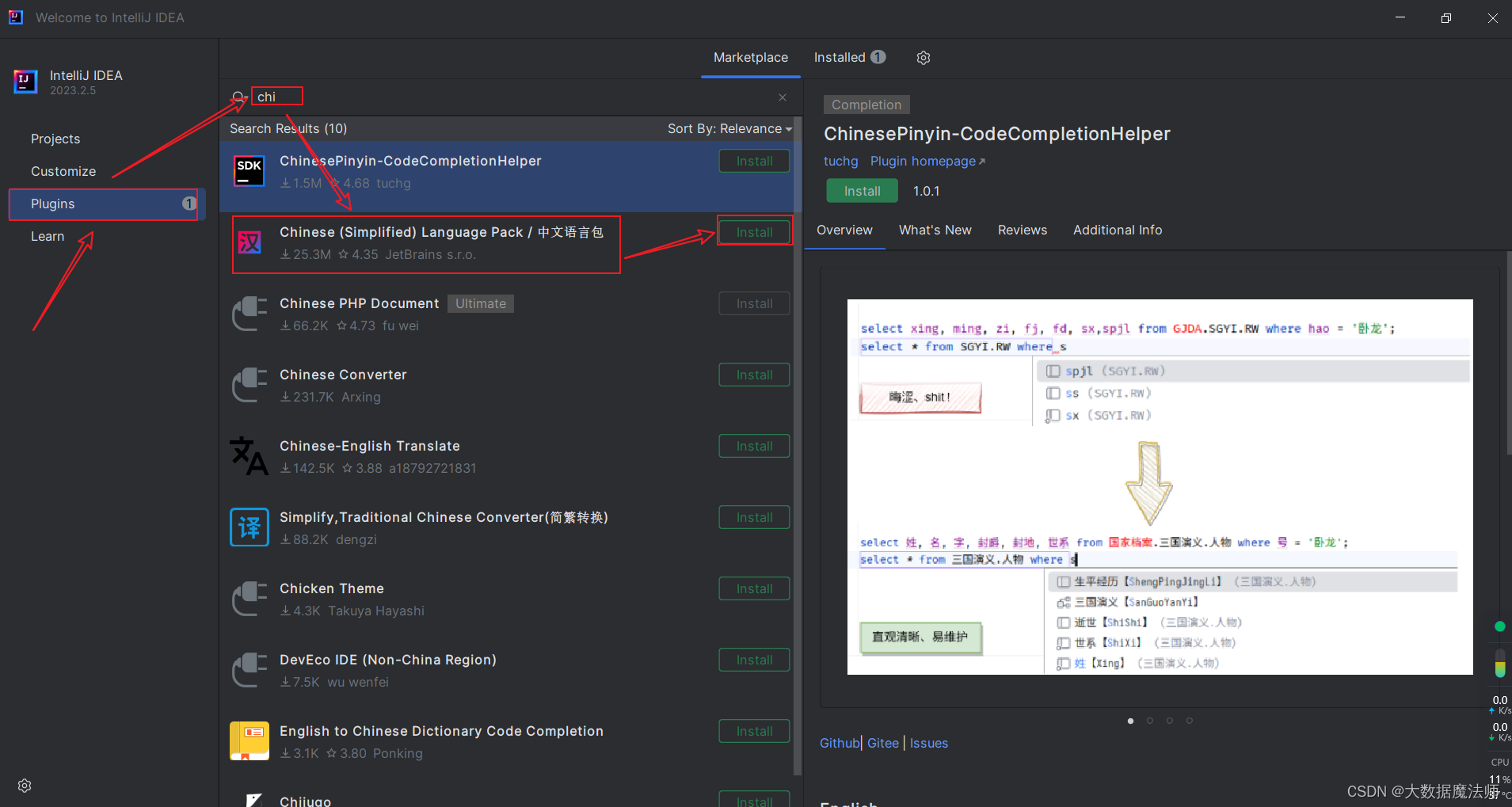This screenshot has height=807, width=1512.
Task: Click the Search Results (10) header
Action: (288, 128)
